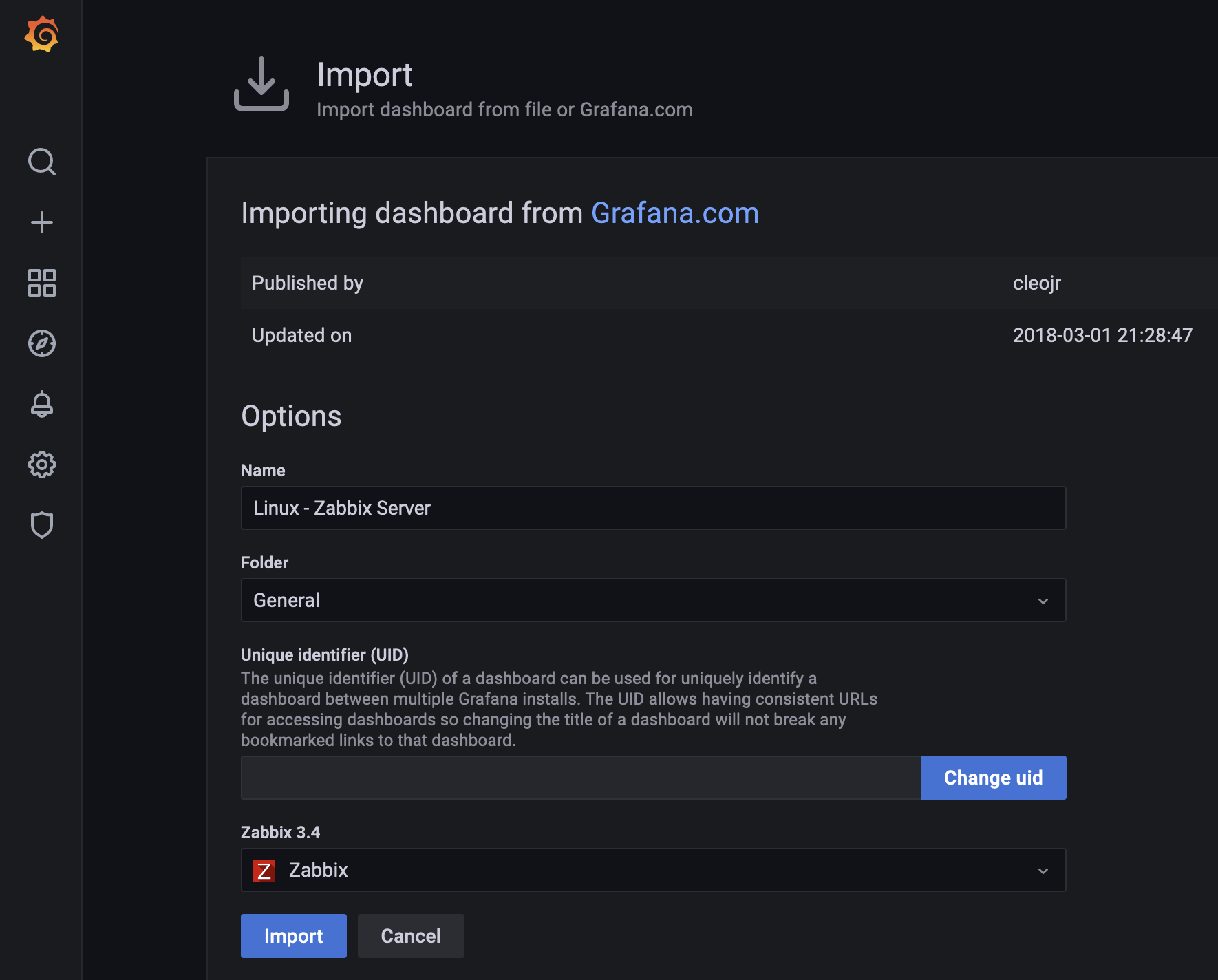Expand the Folder dropdown showing General
Viewport: 1218px width, 980px height.
(653, 600)
